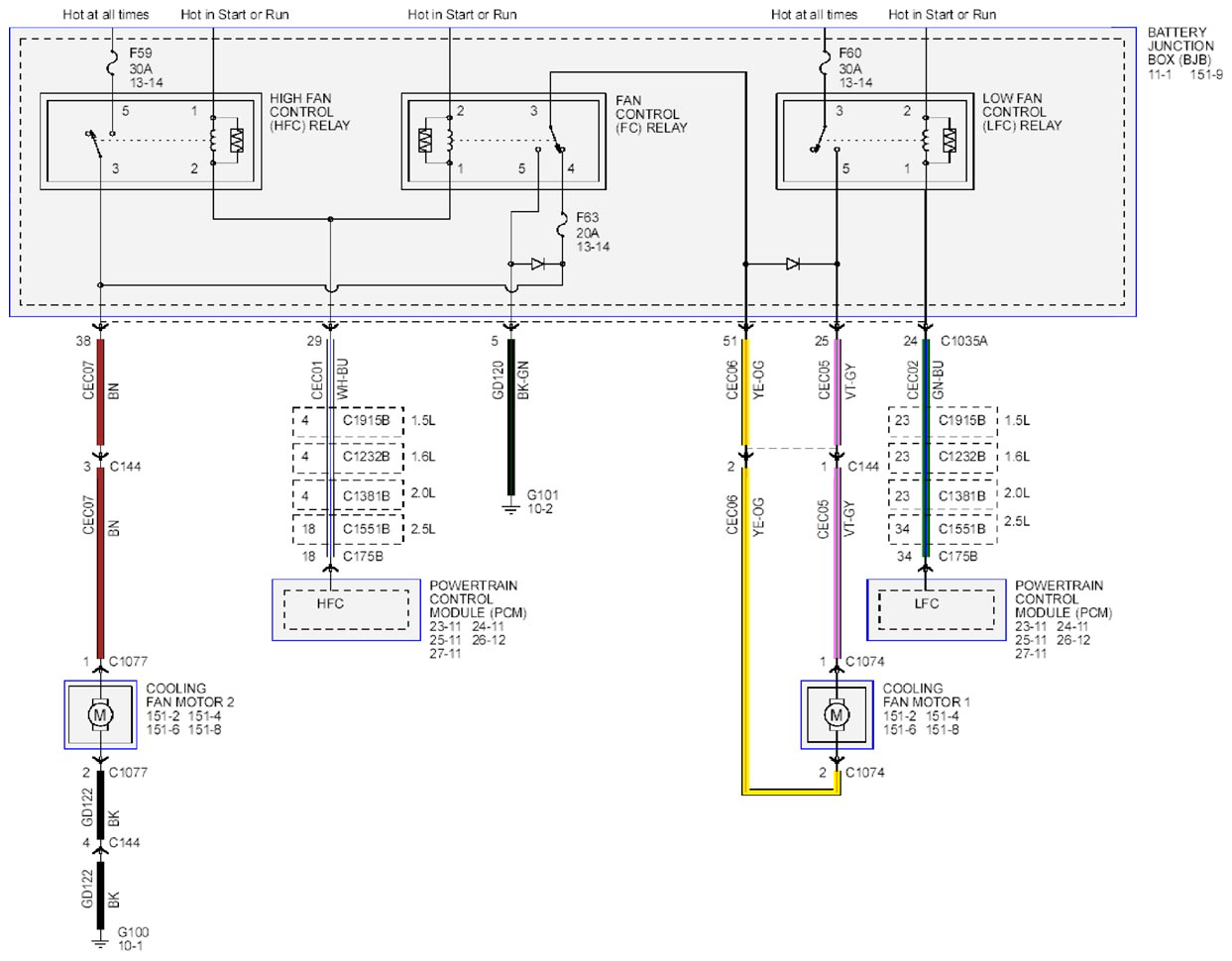Select the brown CEC07 BN wire
The width and height of the screenshot is (1232, 961).
coord(100,499)
